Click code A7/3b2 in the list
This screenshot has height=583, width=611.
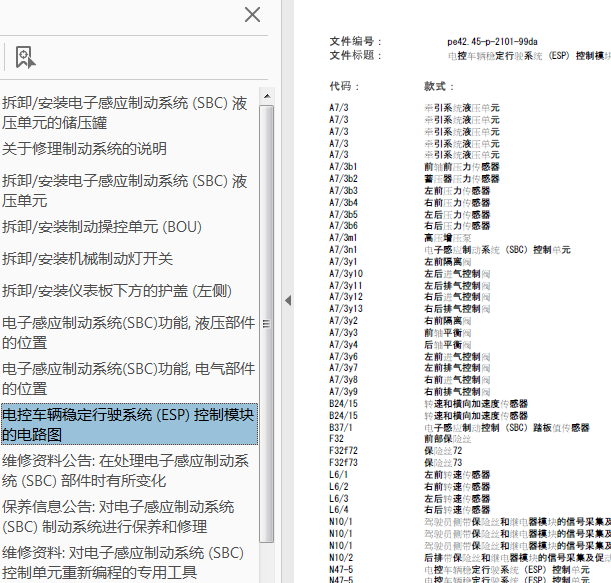[343, 179]
